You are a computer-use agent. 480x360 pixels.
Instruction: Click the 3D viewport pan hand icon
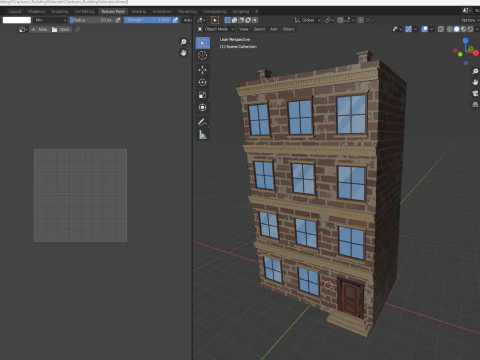pyautogui.click(x=475, y=82)
